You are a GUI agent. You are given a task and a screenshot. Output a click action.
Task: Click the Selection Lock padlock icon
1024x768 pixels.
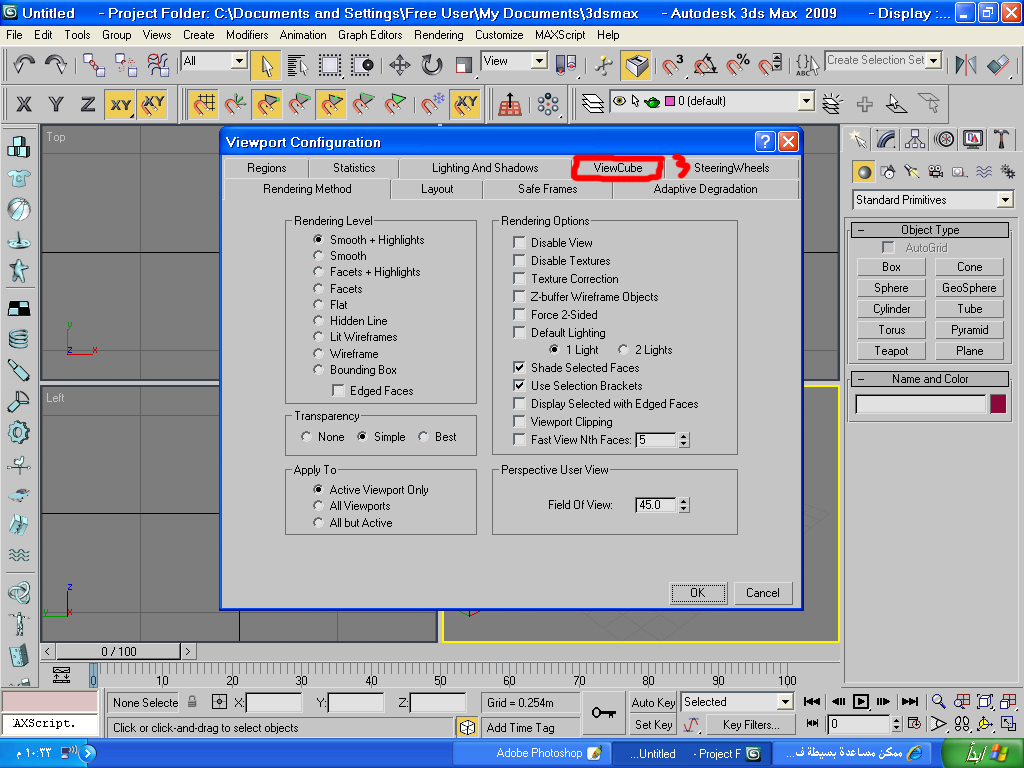(192, 702)
